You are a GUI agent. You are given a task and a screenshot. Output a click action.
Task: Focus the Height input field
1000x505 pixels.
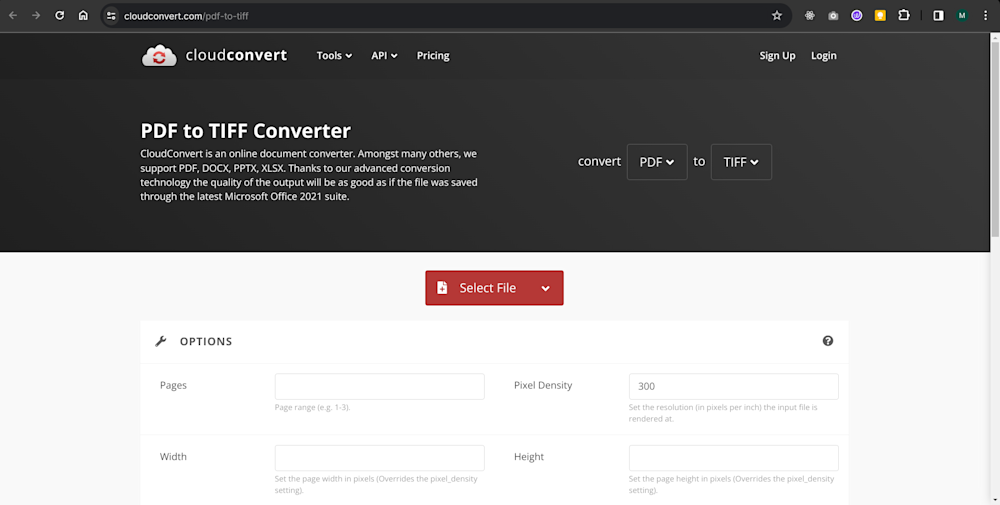[733, 458]
